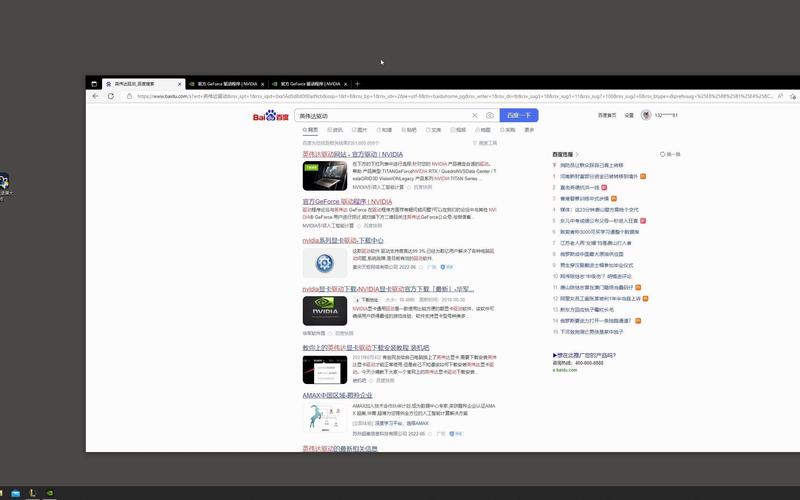This screenshot has width=800, height=500.
Task: Close the third NVIDIA browser tab
Action: [x=345, y=84]
